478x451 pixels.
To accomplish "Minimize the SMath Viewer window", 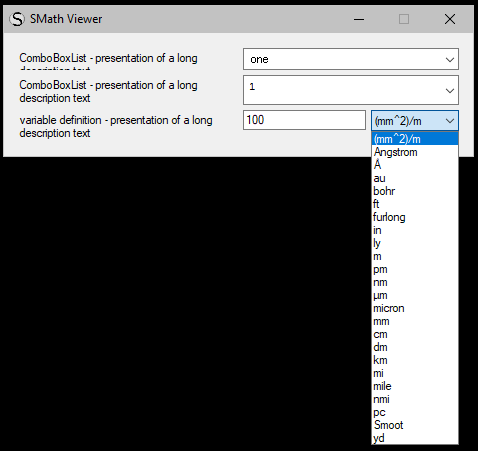I will coord(359,19).
